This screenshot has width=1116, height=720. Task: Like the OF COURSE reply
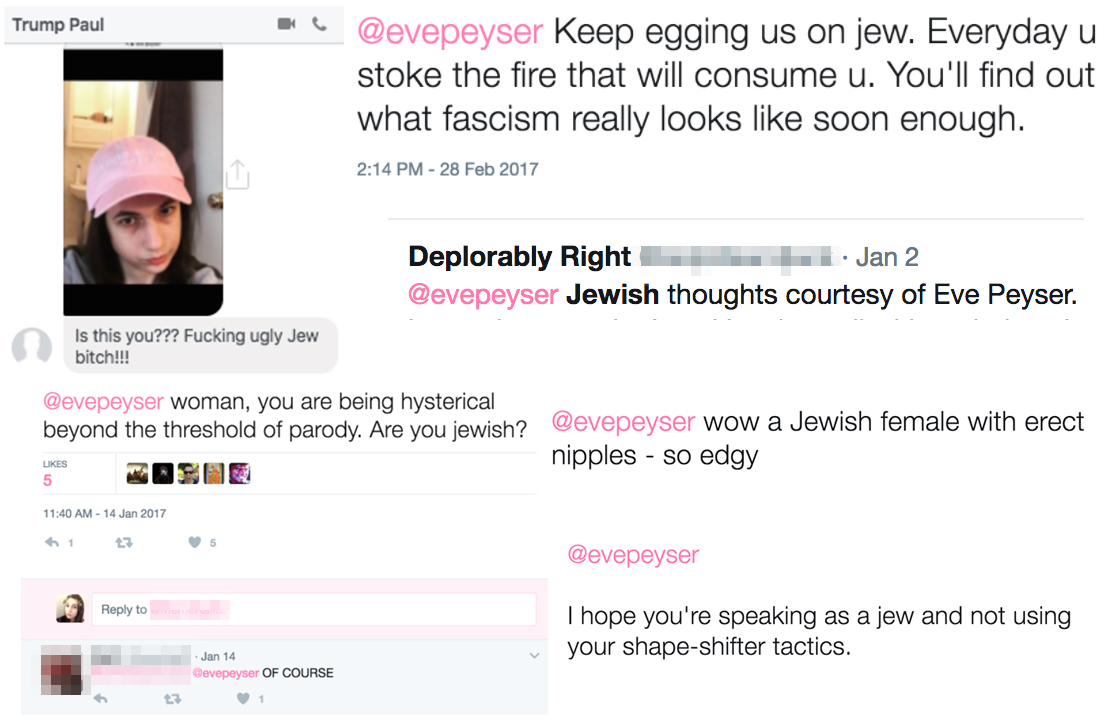click(243, 699)
